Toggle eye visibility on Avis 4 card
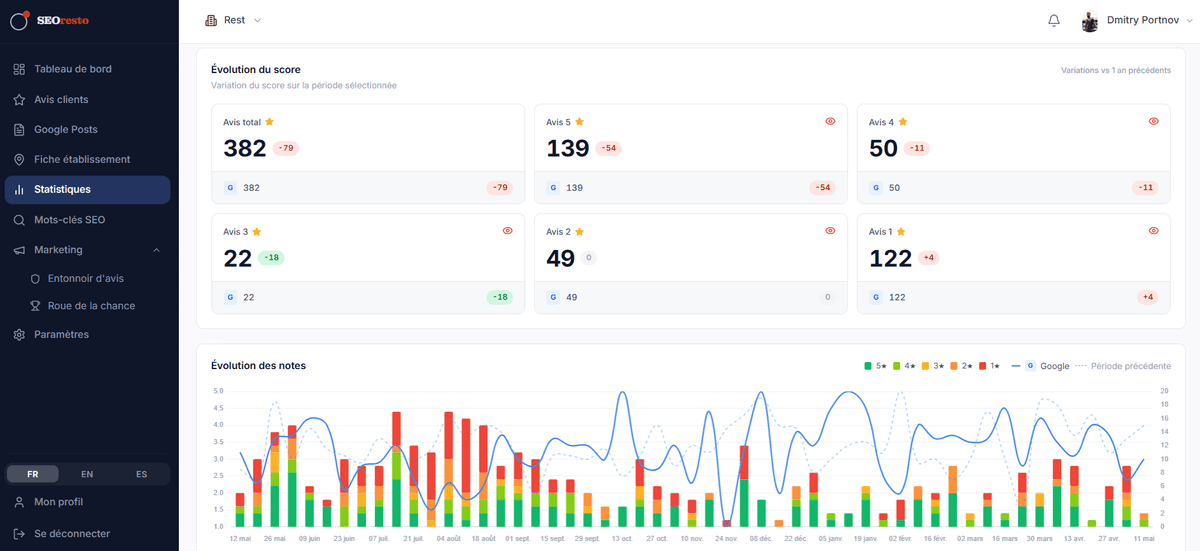The width and height of the screenshot is (1200, 551). [1153, 121]
